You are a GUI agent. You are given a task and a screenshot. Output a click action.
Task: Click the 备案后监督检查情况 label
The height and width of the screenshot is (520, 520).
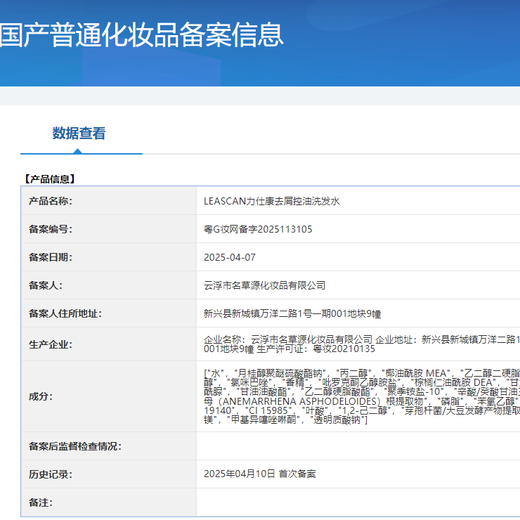(75, 446)
